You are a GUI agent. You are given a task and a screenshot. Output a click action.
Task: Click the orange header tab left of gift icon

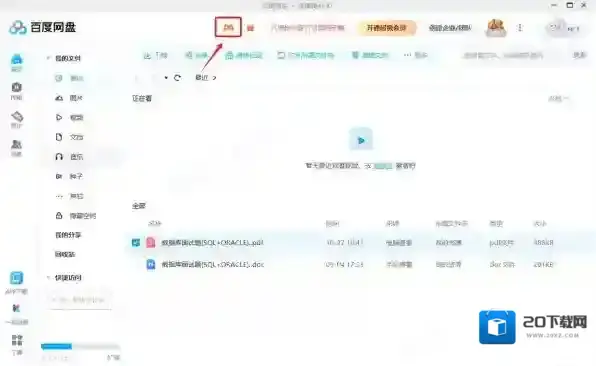coord(228,27)
